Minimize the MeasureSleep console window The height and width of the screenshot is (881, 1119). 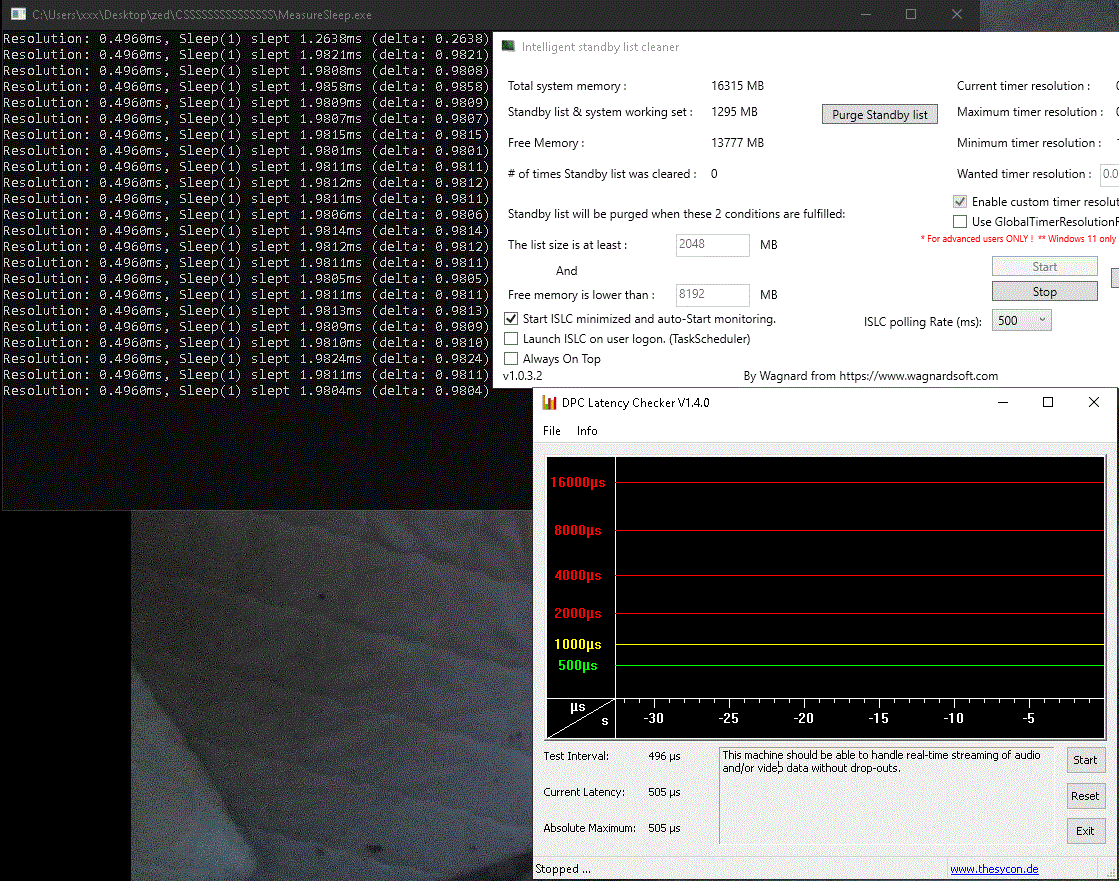(x=864, y=15)
